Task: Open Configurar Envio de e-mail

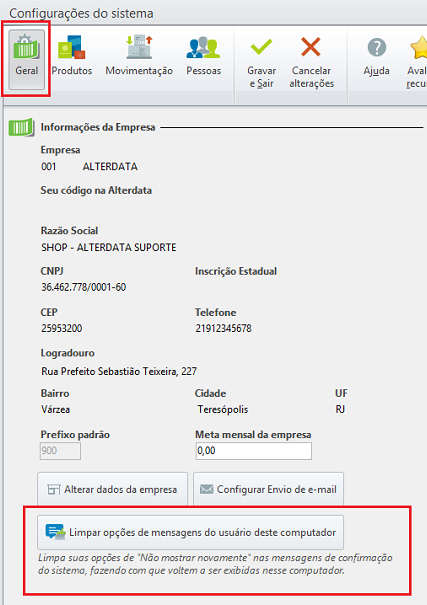Action: click(x=268, y=489)
